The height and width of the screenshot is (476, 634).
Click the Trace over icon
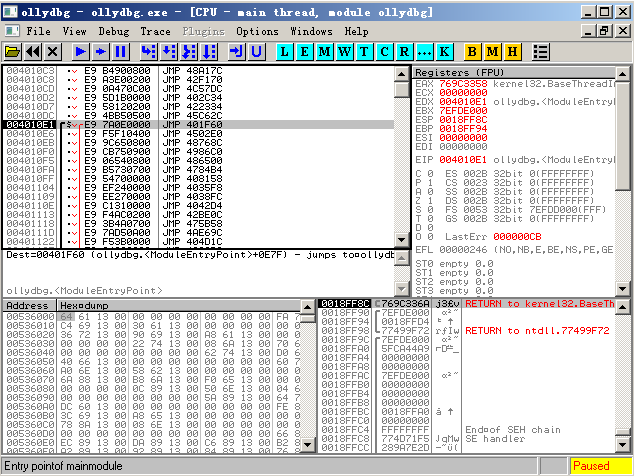209,52
